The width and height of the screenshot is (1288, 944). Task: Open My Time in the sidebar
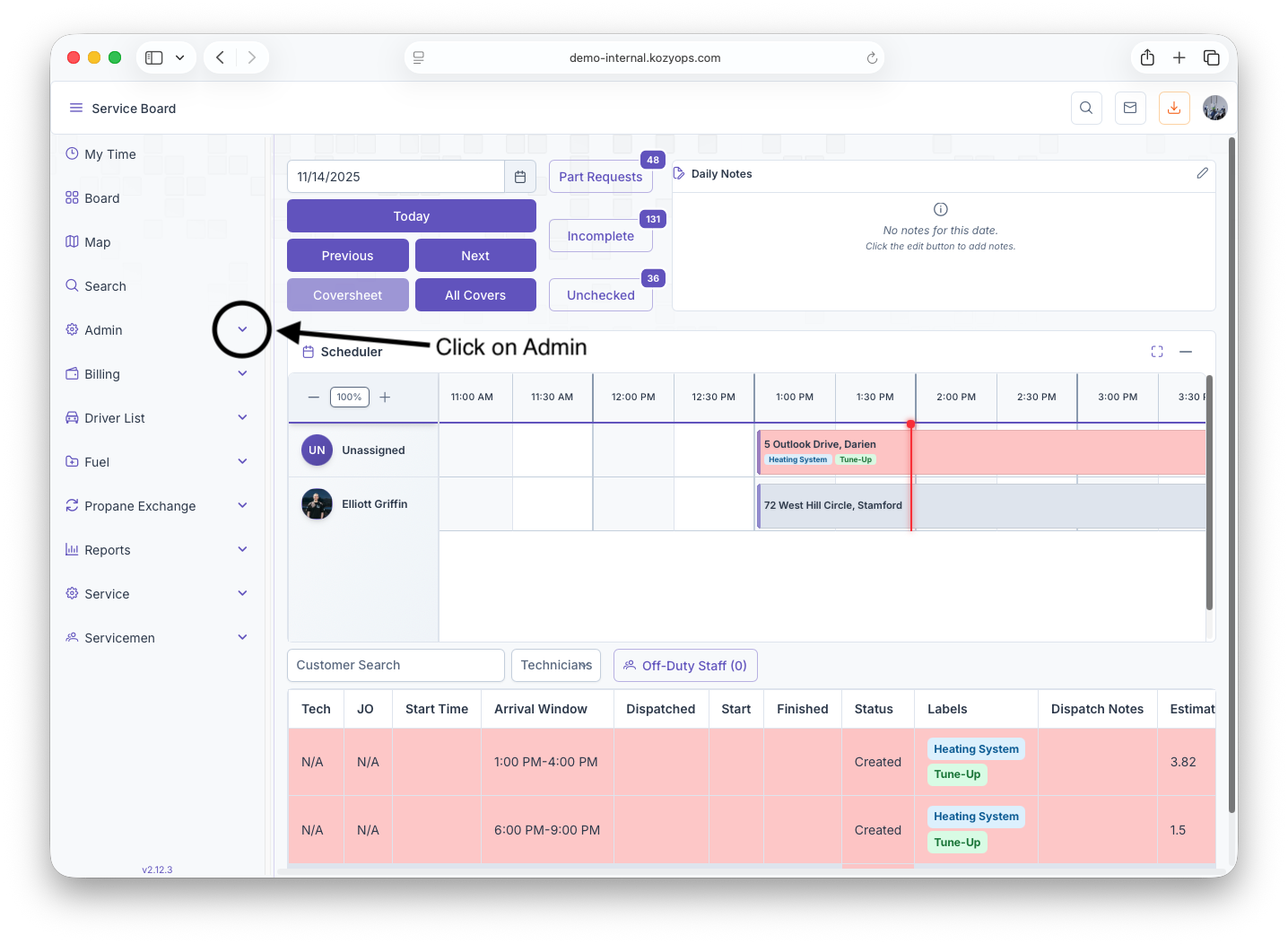pyautogui.click(x=109, y=154)
